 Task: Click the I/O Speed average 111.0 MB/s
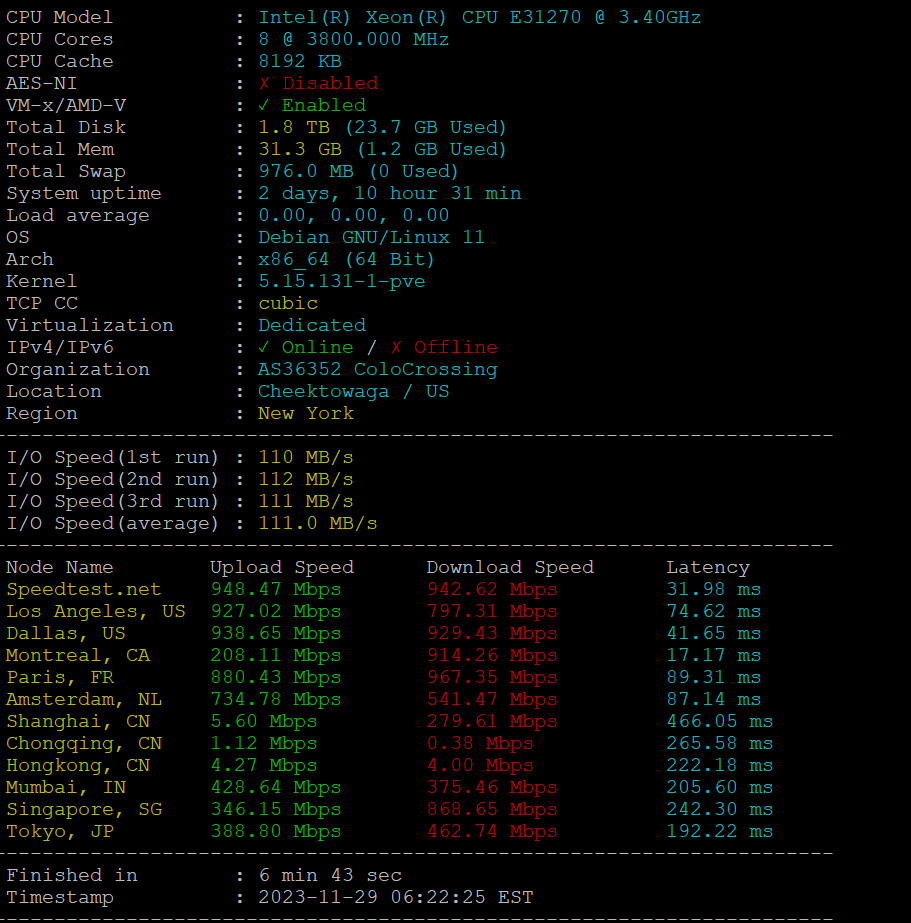[317, 524]
